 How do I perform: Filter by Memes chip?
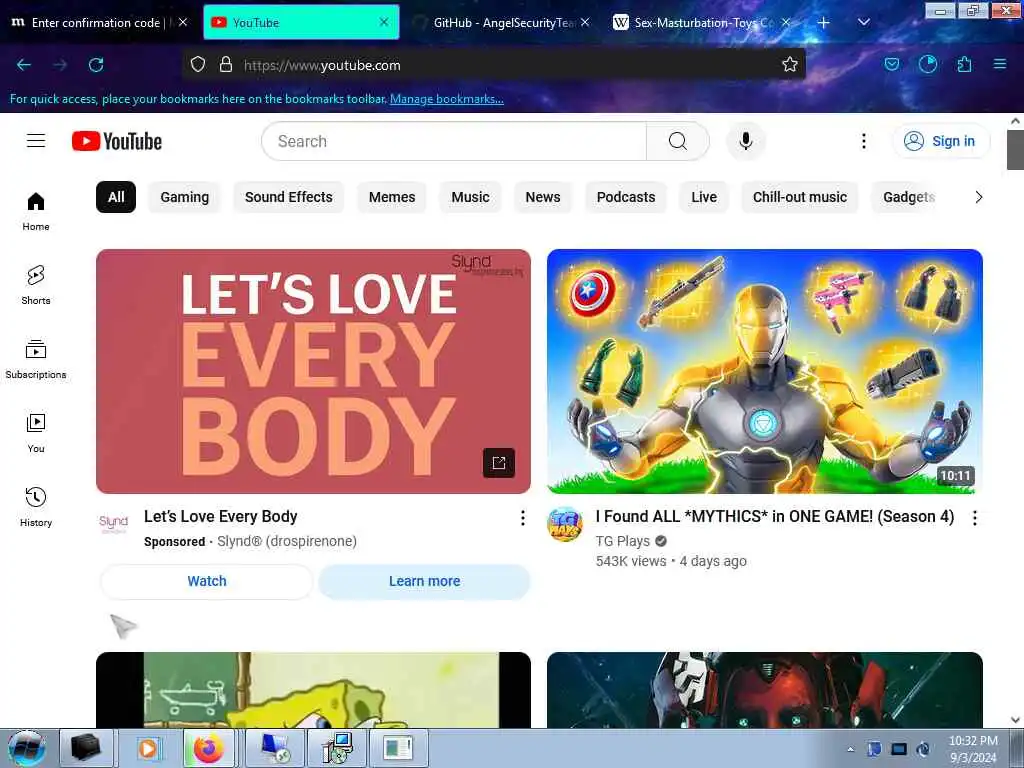click(392, 197)
